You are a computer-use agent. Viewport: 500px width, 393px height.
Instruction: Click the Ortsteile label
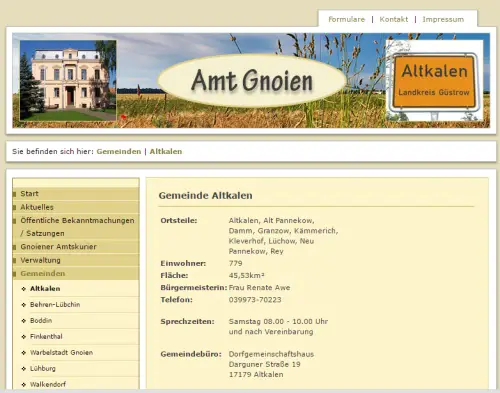pos(179,220)
